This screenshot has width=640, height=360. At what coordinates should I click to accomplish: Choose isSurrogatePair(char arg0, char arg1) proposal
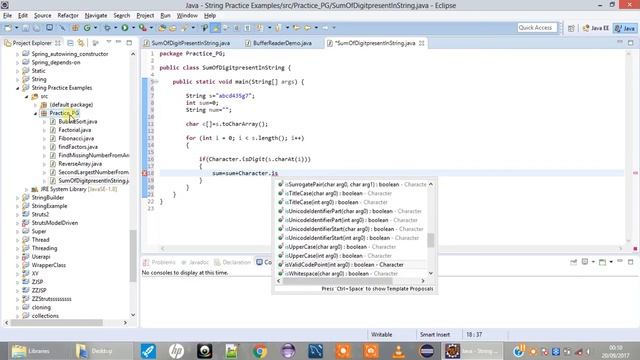click(x=352, y=184)
